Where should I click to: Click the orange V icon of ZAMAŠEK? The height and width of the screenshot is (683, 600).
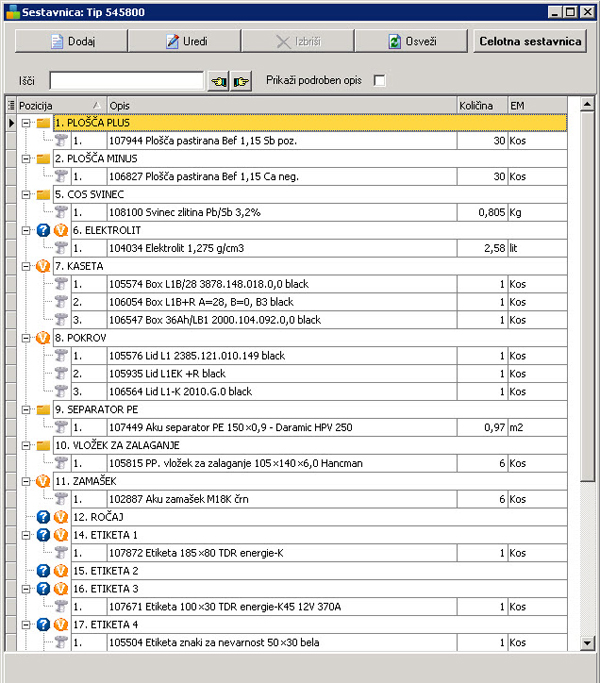click(x=43, y=481)
